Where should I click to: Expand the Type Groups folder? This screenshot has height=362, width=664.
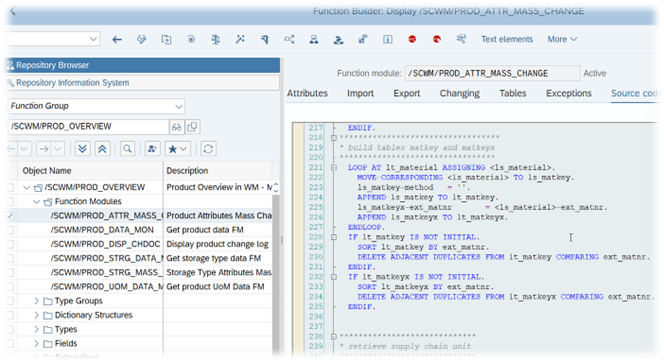pos(36,301)
